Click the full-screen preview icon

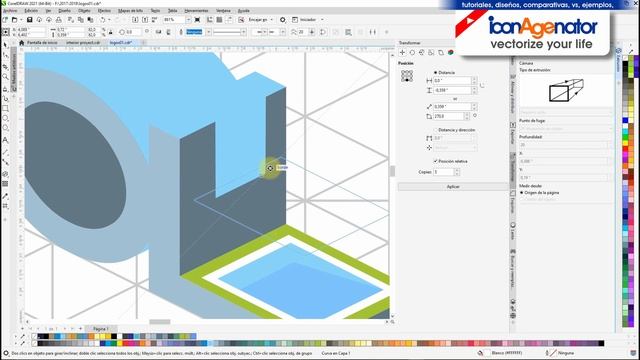pyautogui.click(x=198, y=20)
